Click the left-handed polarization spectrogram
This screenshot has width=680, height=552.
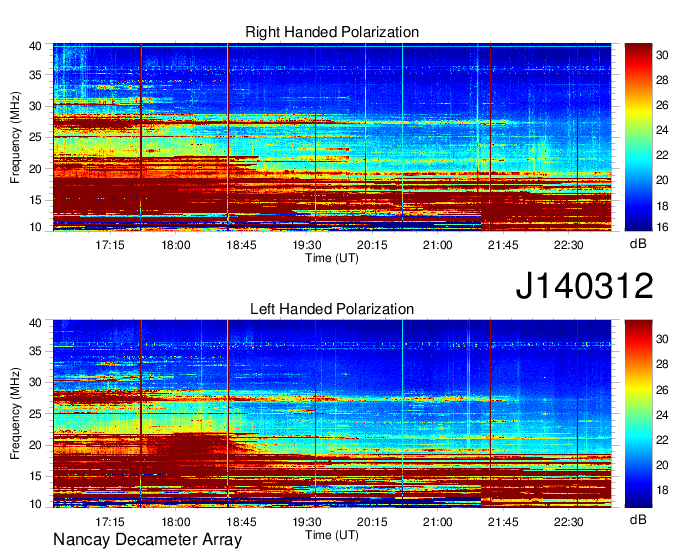click(332, 414)
